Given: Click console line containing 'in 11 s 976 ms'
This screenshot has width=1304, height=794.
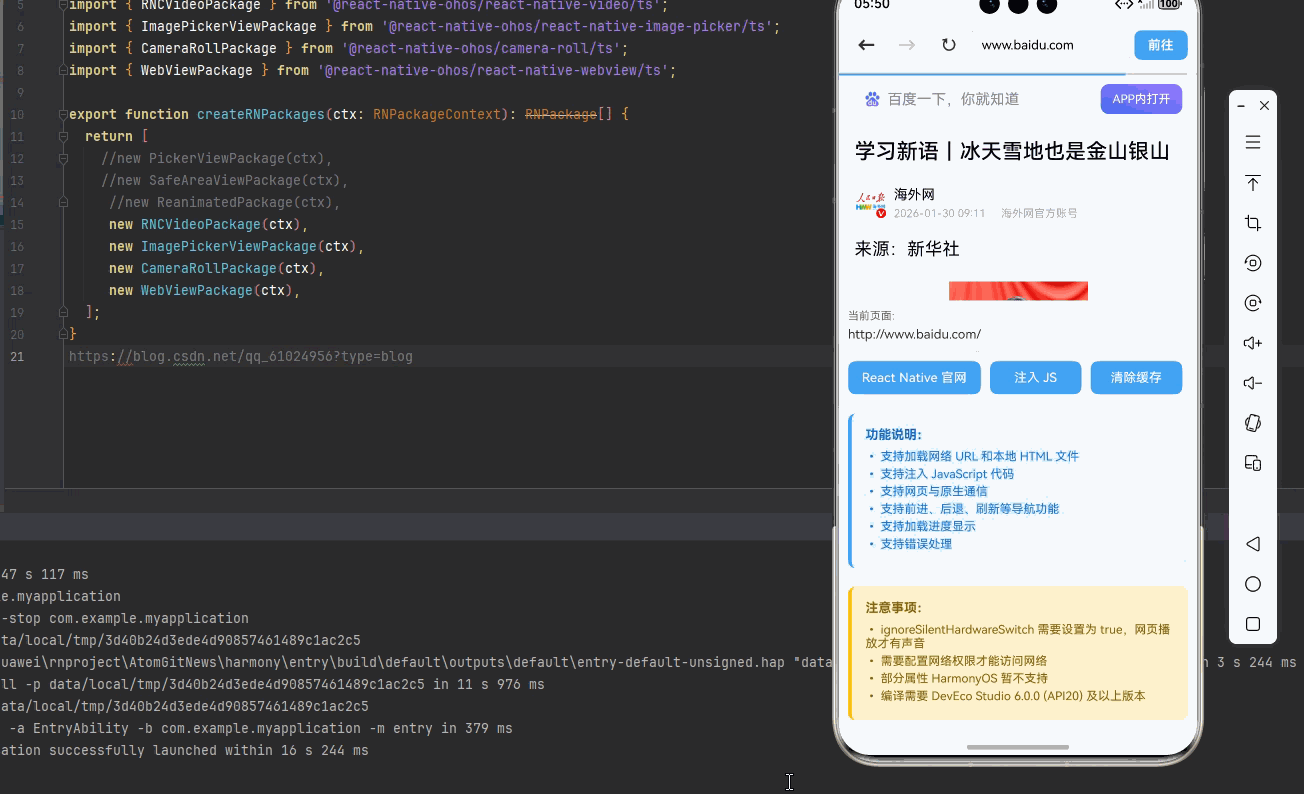Looking at the screenshot, I should coord(272,684).
